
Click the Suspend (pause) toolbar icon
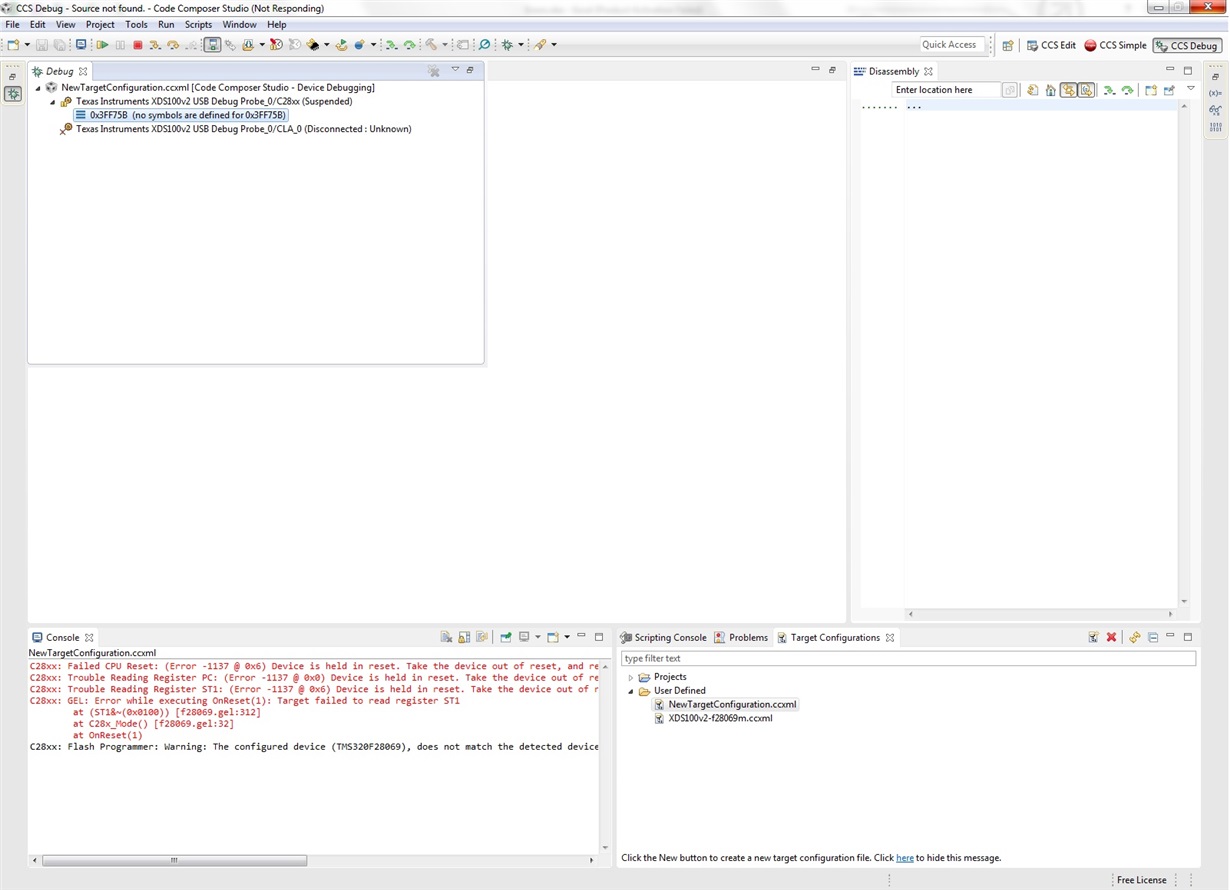120,45
